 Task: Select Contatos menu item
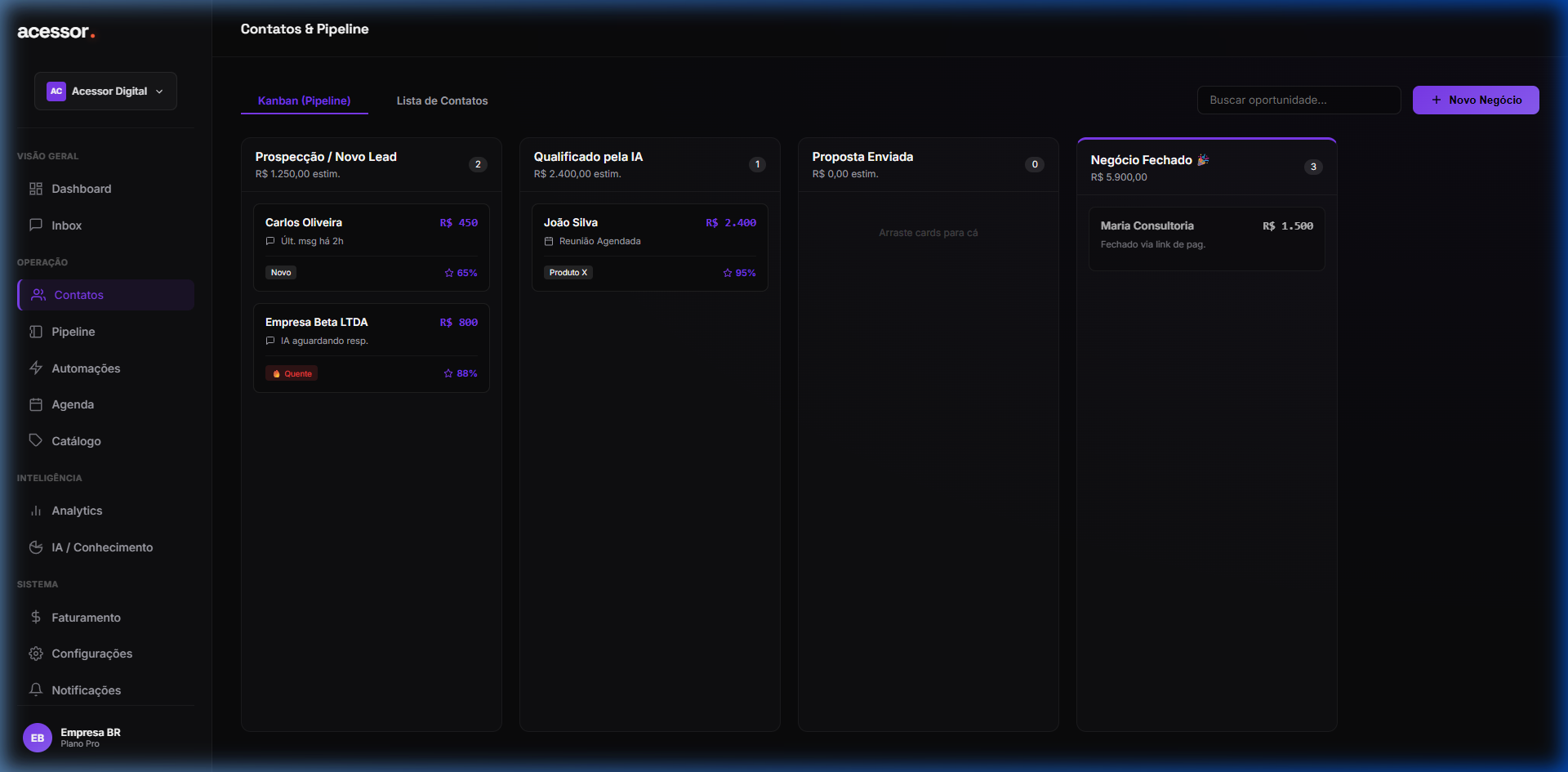click(105, 295)
